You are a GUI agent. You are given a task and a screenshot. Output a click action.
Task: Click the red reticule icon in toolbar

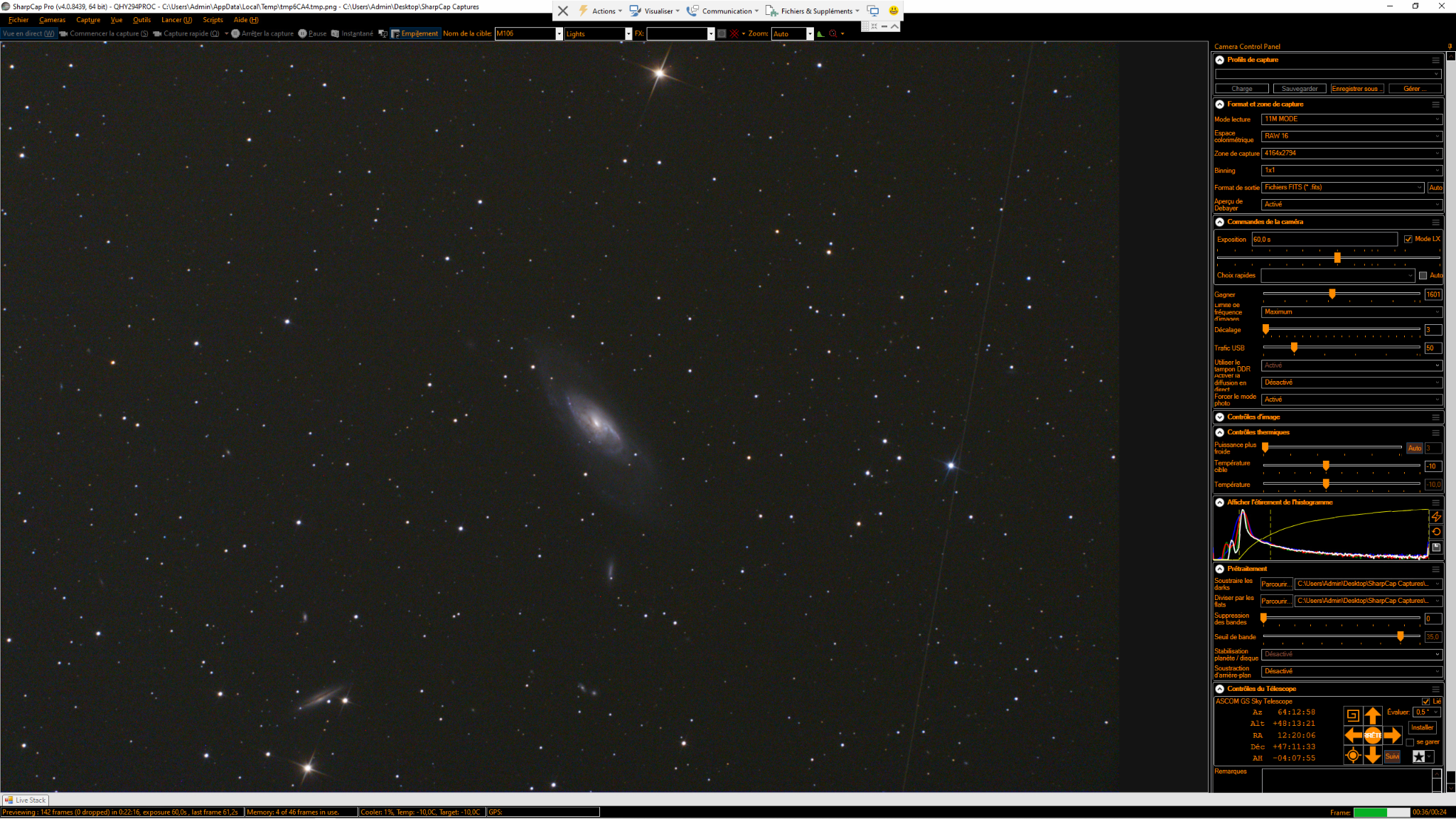click(x=734, y=33)
